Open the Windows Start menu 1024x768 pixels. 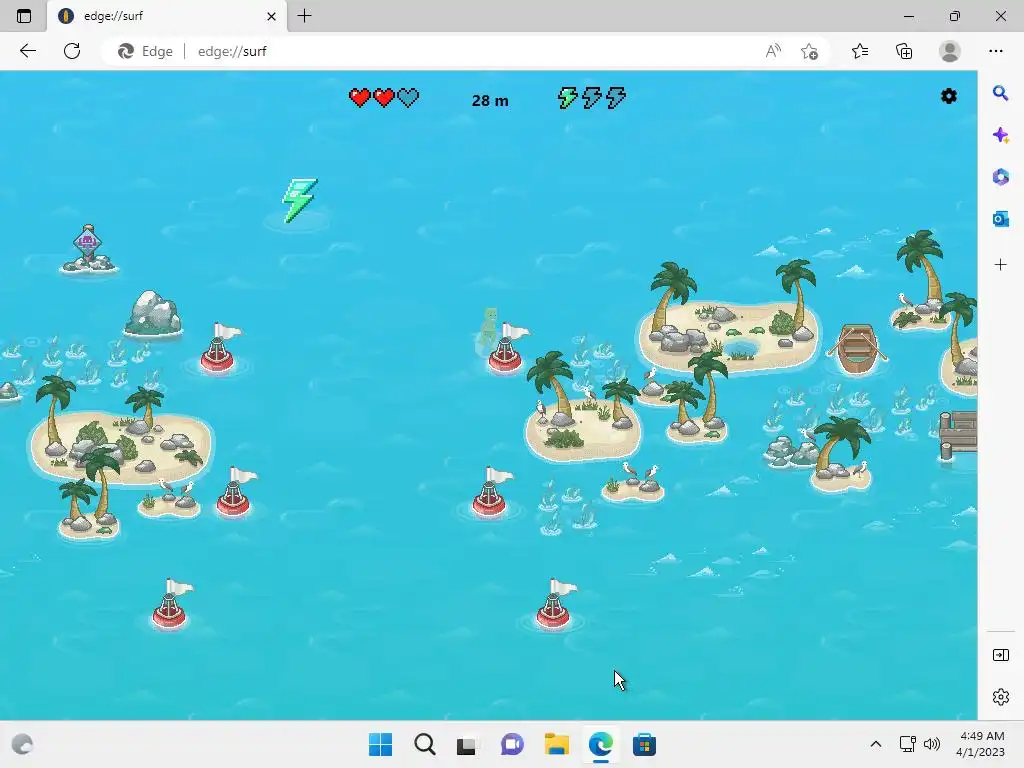click(x=380, y=744)
